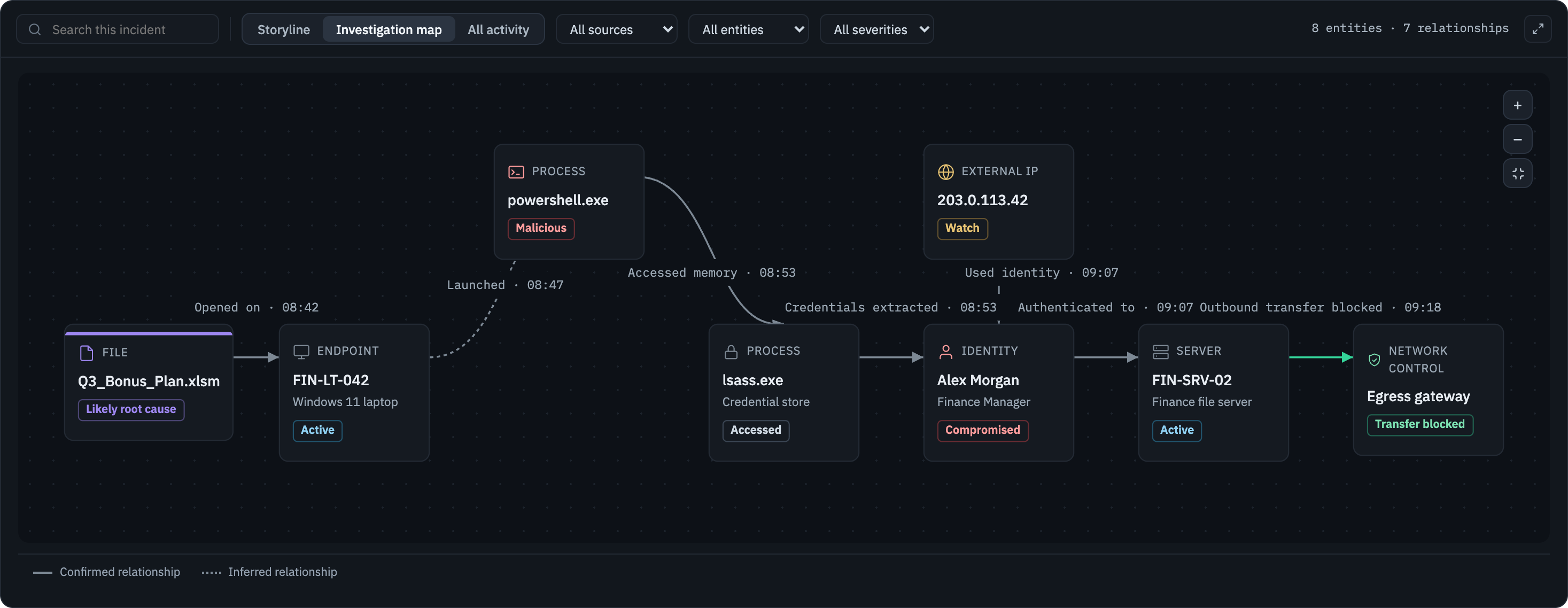Select the Alex Morgan identity name
This screenshot has width=1568, height=608.
click(977, 380)
